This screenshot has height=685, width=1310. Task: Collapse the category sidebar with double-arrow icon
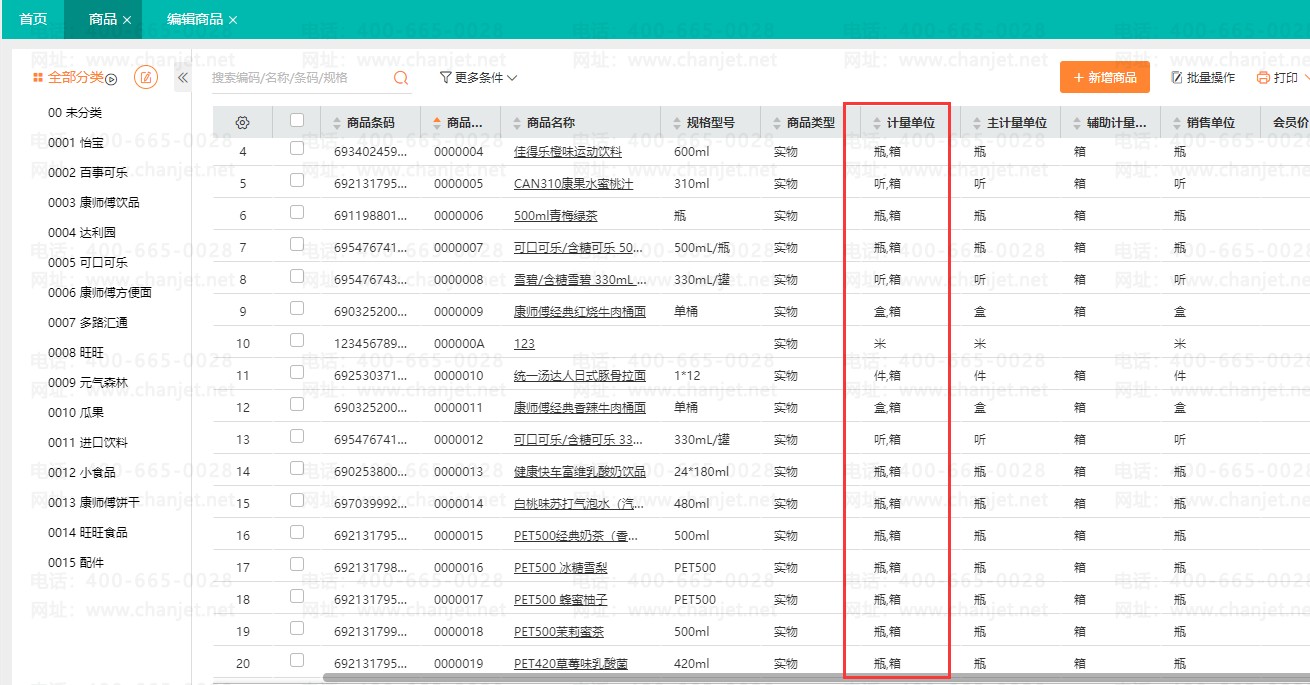tap(183, 78)
